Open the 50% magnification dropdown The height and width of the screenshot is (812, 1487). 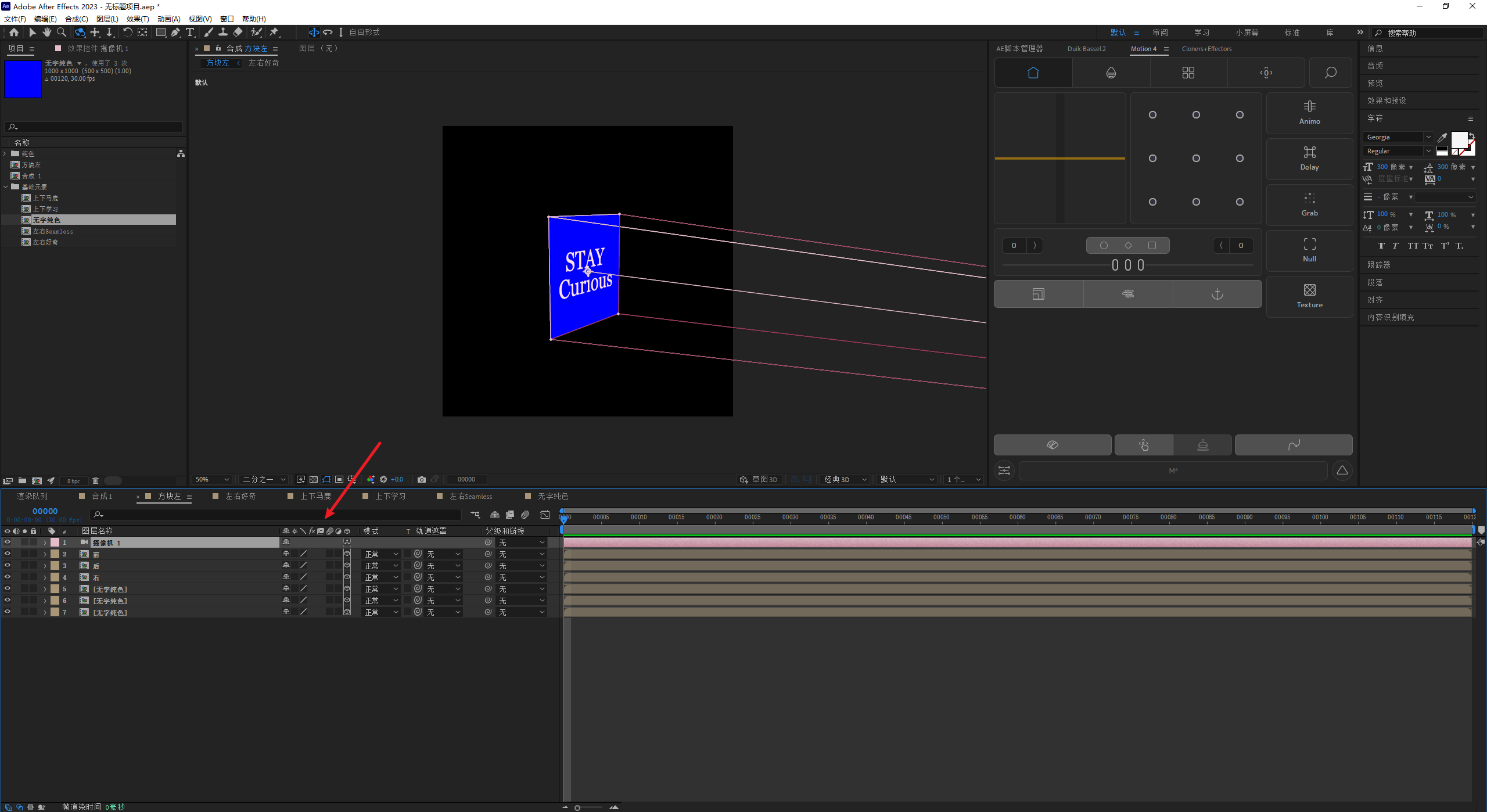(213, 480)
